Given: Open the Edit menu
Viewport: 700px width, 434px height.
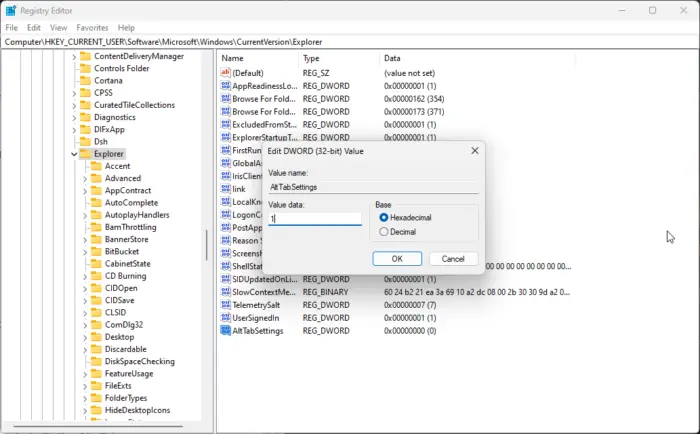Looking at the screenshot, I should [x=33, y=28].
